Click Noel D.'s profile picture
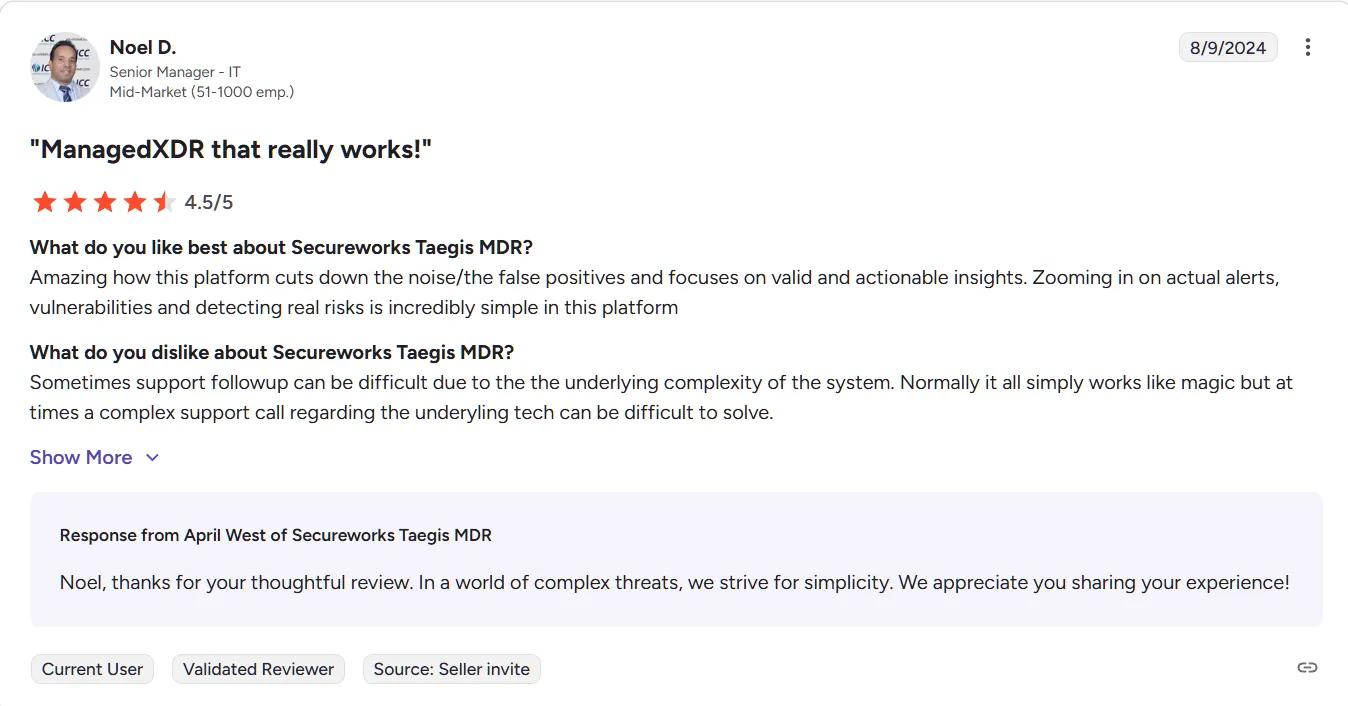Image resolution: width=1348 pixels, height=706 pixels. (64, 67)
